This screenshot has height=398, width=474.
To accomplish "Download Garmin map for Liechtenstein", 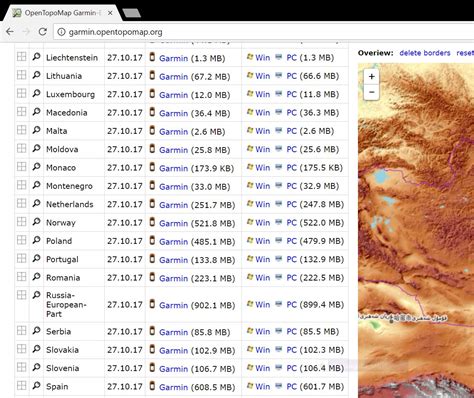I will [x=173, y=58].
